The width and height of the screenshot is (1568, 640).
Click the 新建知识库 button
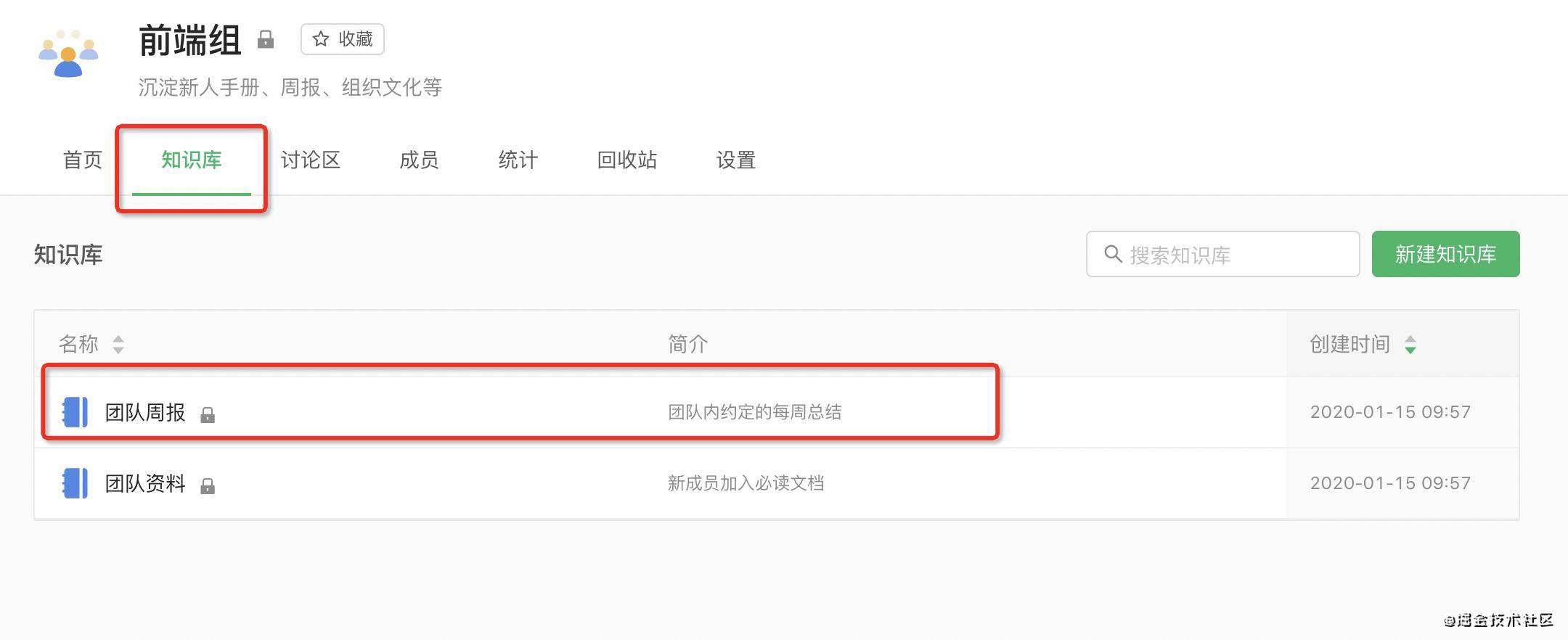[x=1445, y=254]
